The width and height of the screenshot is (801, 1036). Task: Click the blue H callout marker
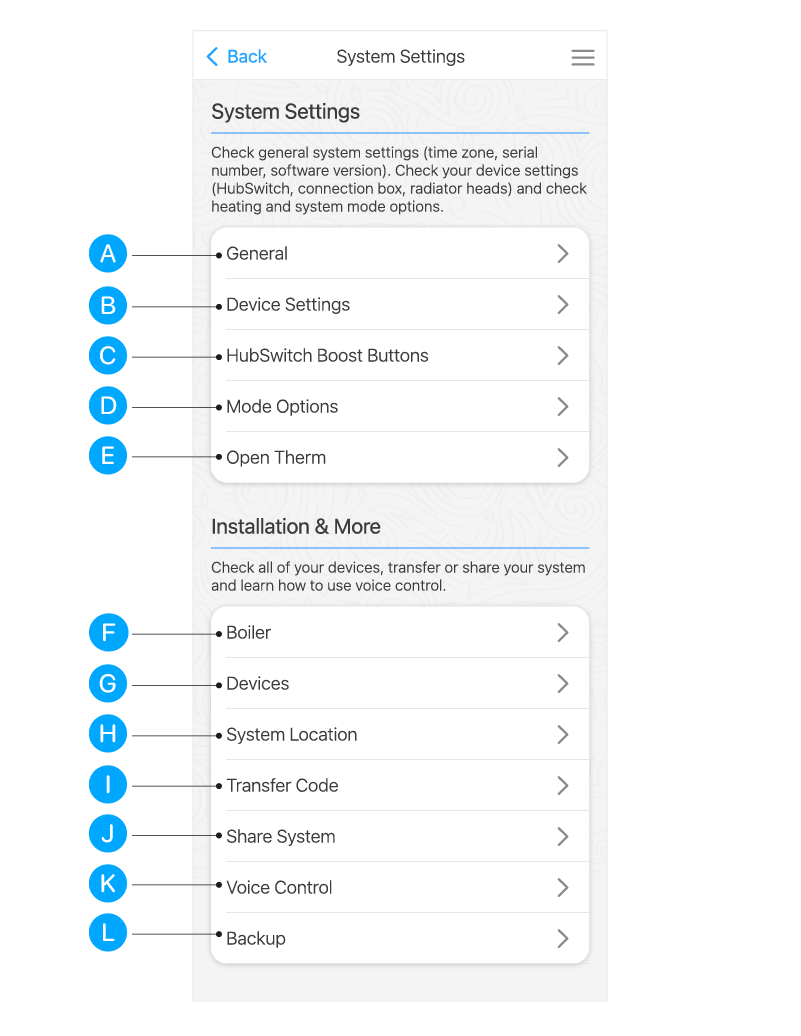point(108,735)
